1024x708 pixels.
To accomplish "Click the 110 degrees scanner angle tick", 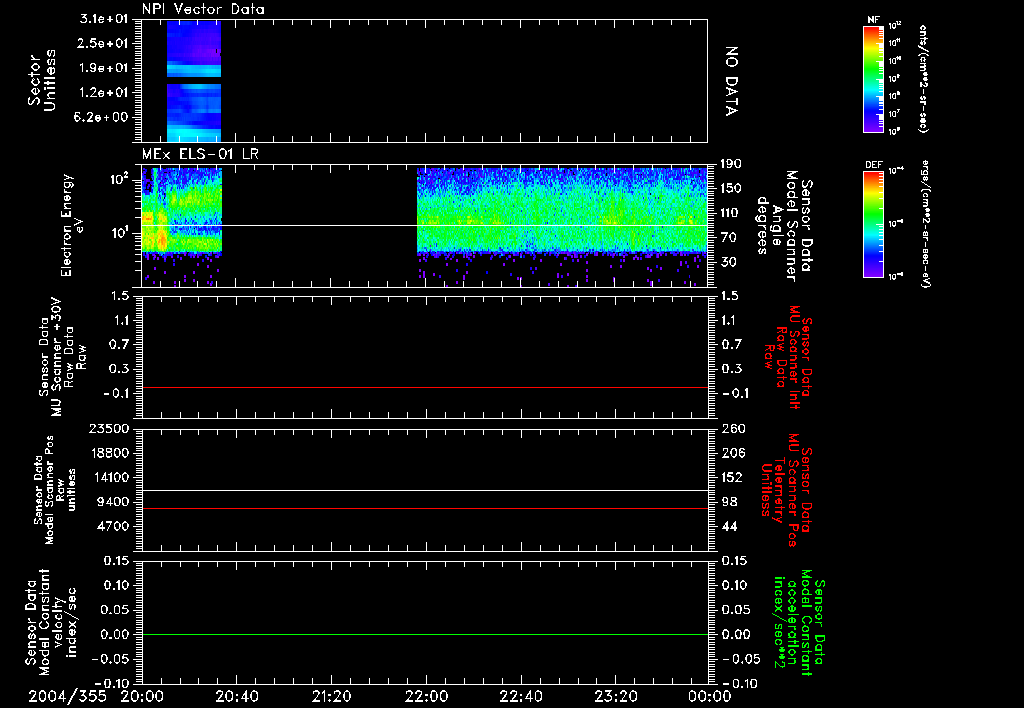I will (731, 213).
